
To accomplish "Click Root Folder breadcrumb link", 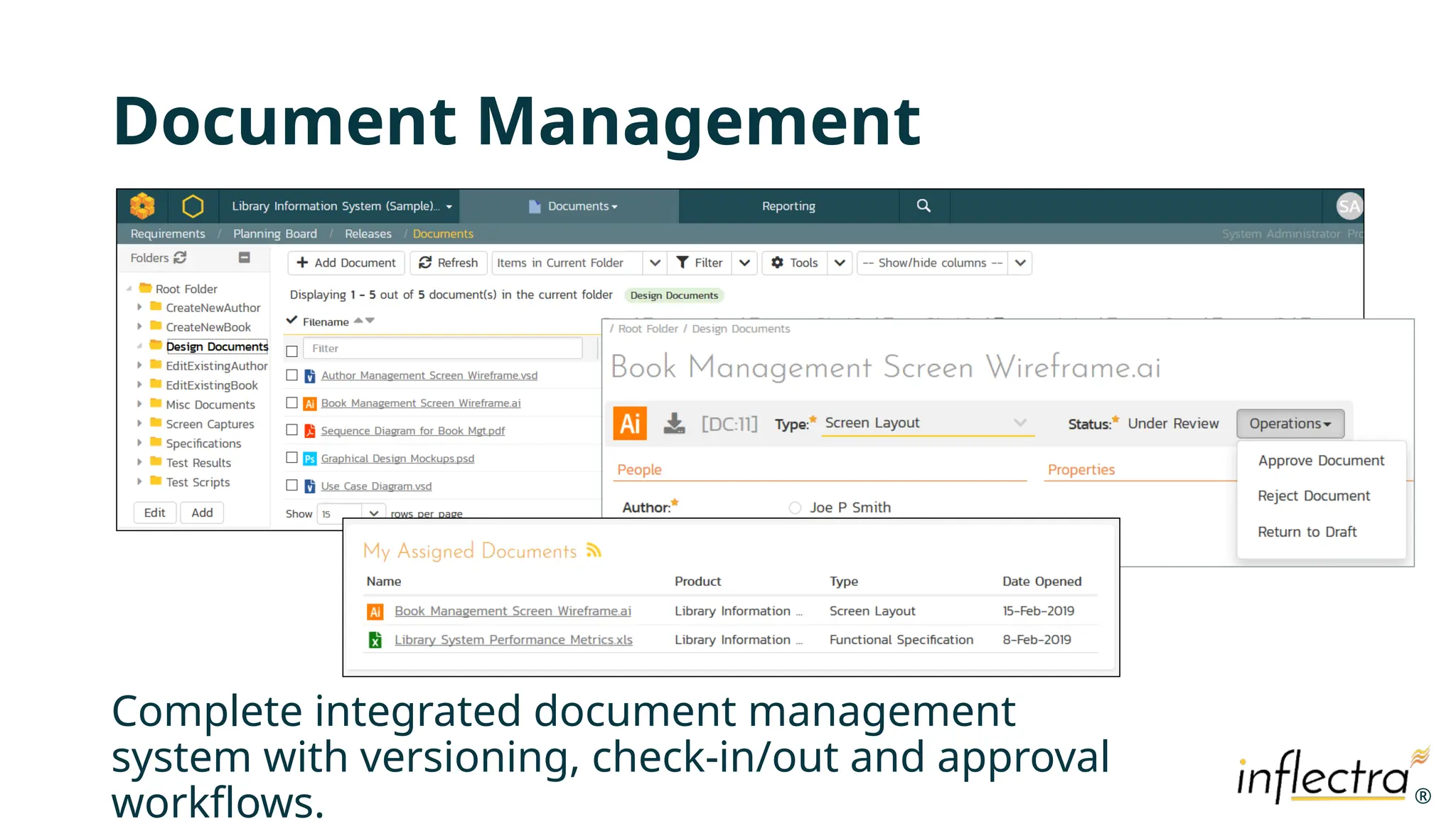I will click(x=648, y=328).
